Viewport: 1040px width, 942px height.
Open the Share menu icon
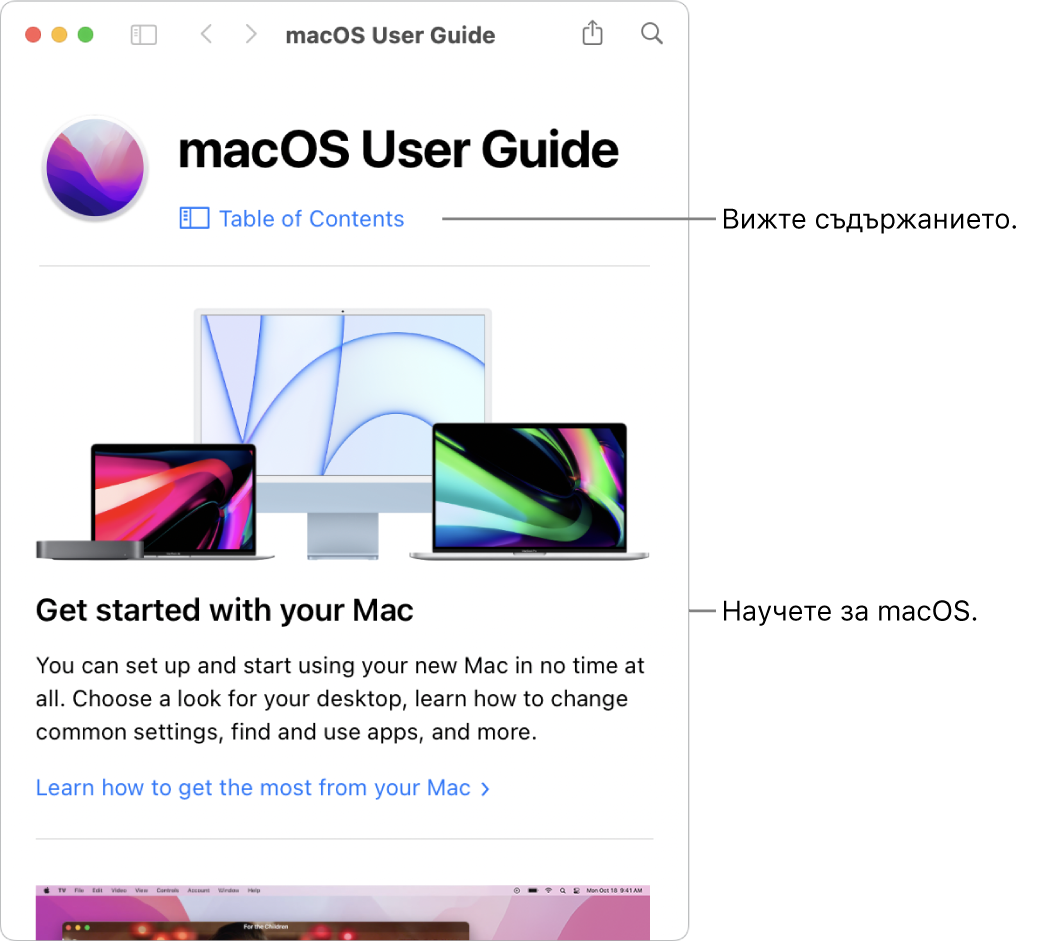[592, 33]
